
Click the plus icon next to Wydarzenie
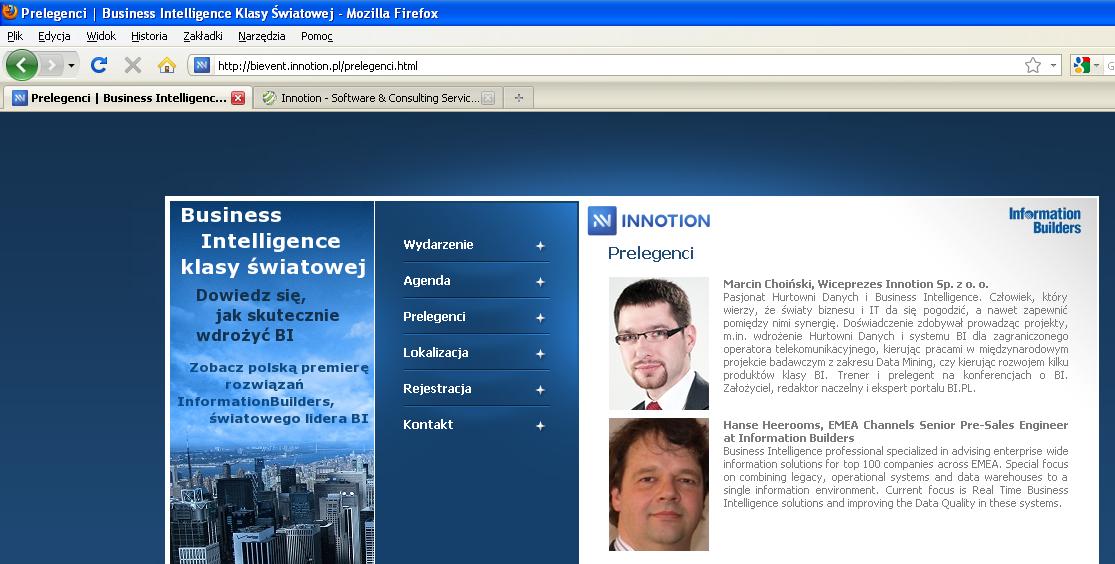click(x=540, y=245)
